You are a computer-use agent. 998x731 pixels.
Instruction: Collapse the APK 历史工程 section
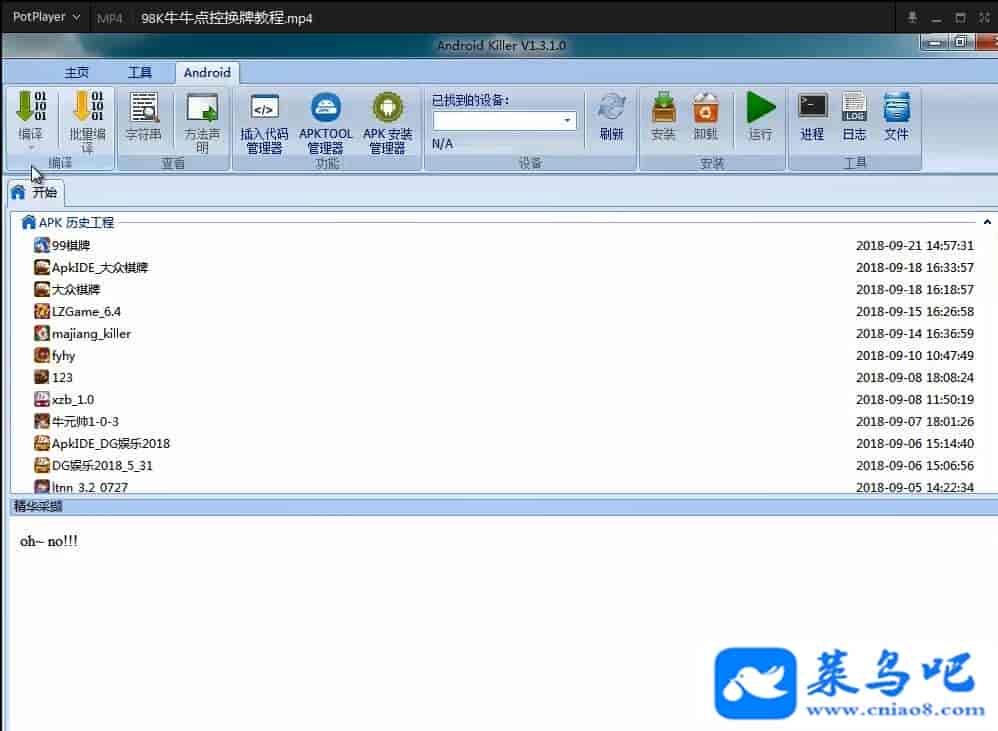coord(987,223)
